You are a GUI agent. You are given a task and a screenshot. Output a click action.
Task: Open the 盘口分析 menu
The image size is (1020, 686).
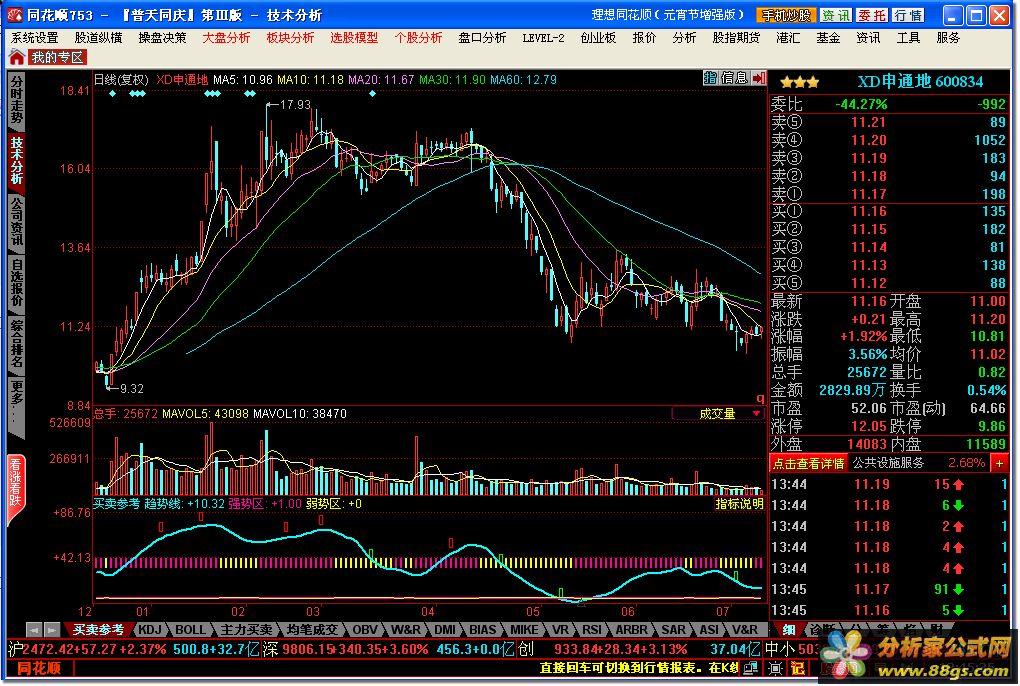click(x=482, y=38)
